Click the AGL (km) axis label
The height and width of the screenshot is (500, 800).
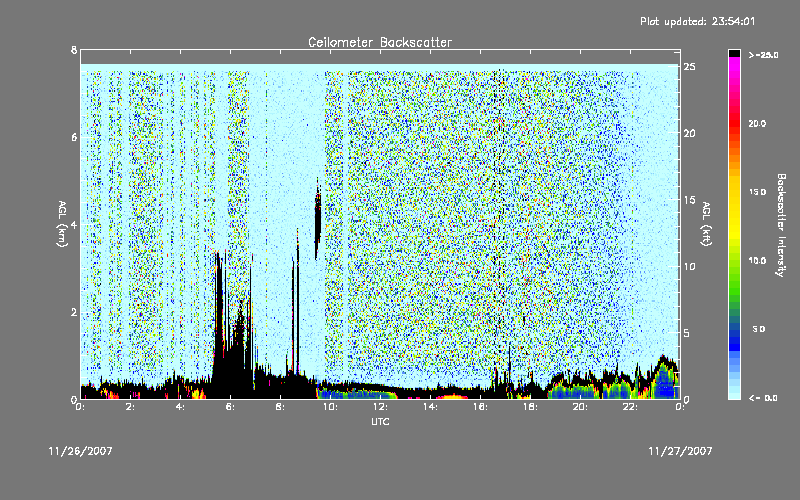pos(62,224)
